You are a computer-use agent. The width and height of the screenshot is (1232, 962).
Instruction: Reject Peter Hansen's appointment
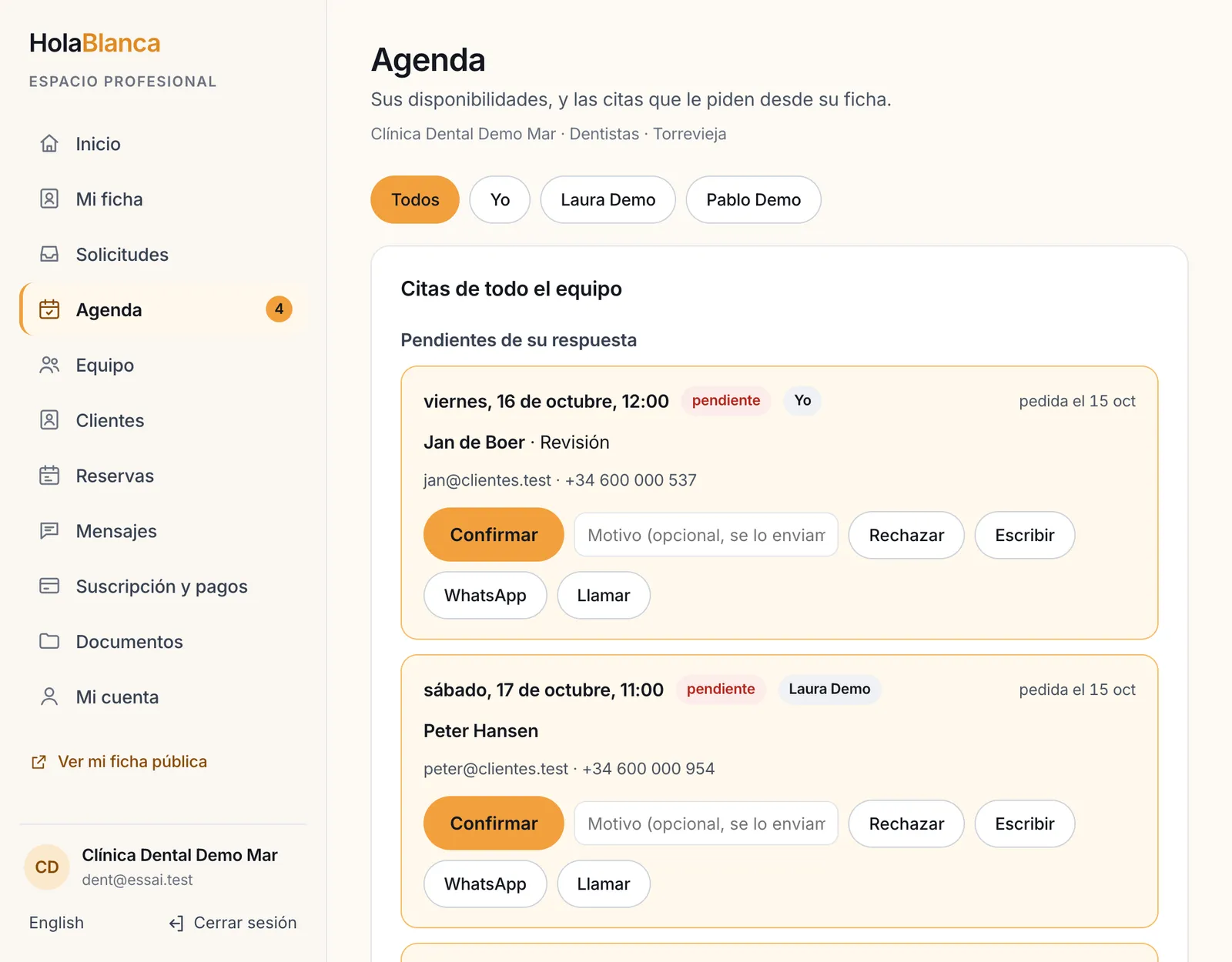pyautogui.click(x=906, y=823)
